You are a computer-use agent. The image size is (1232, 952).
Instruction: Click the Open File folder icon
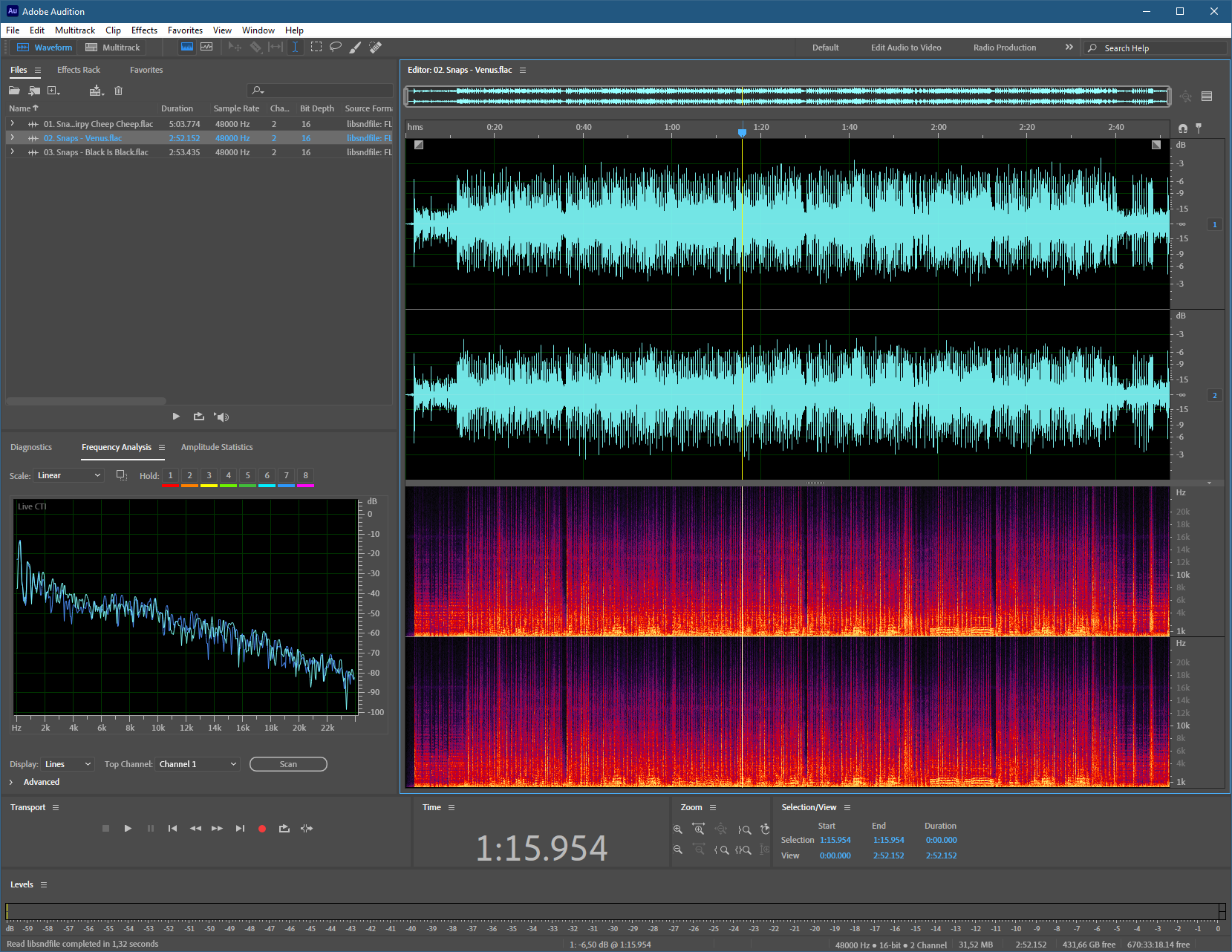(x=14, y=91)
